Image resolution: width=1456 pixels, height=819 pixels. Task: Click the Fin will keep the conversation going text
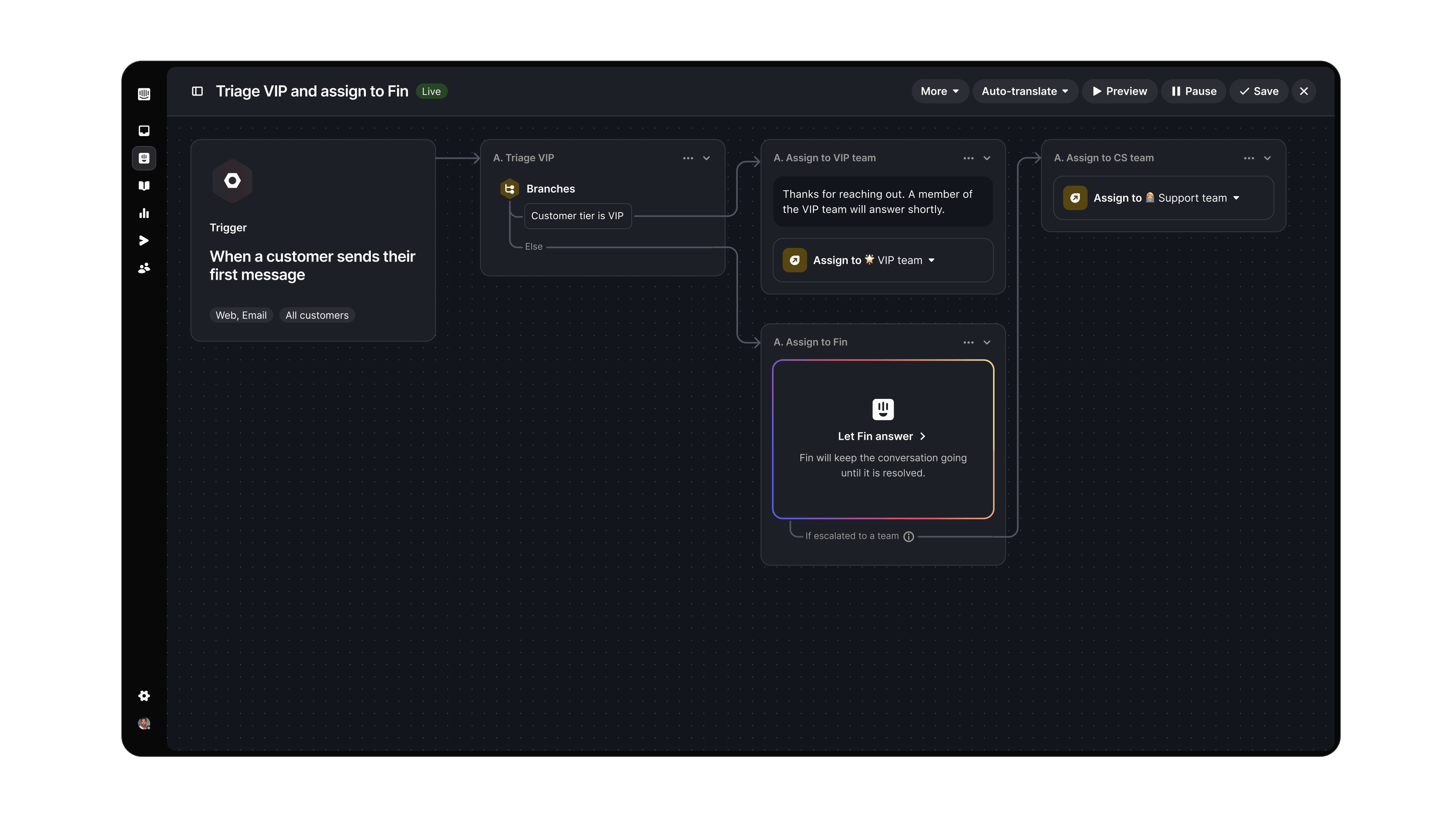click(883, 465)
